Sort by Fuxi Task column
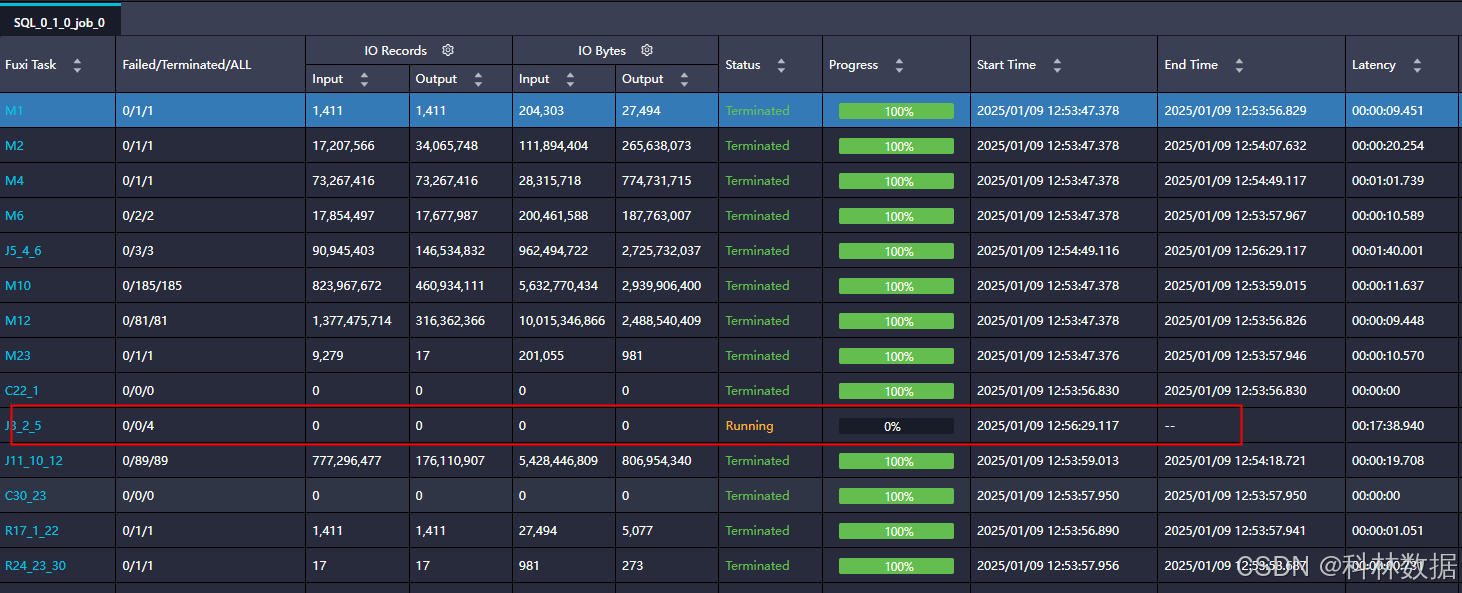This screenshot has height=593, width=1462. (x=77, y=65)
